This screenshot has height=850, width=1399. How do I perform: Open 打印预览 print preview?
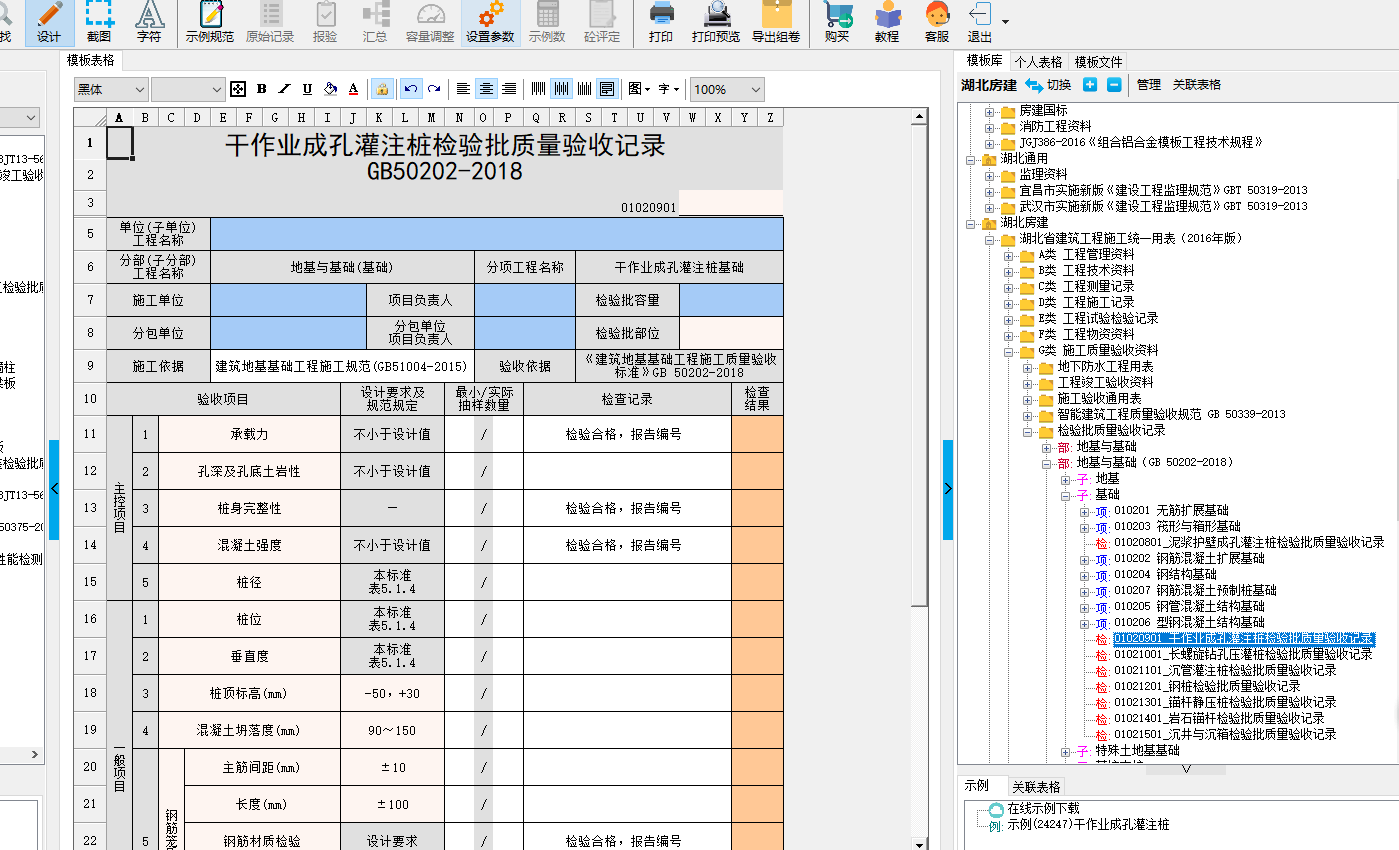click(716, 23)
